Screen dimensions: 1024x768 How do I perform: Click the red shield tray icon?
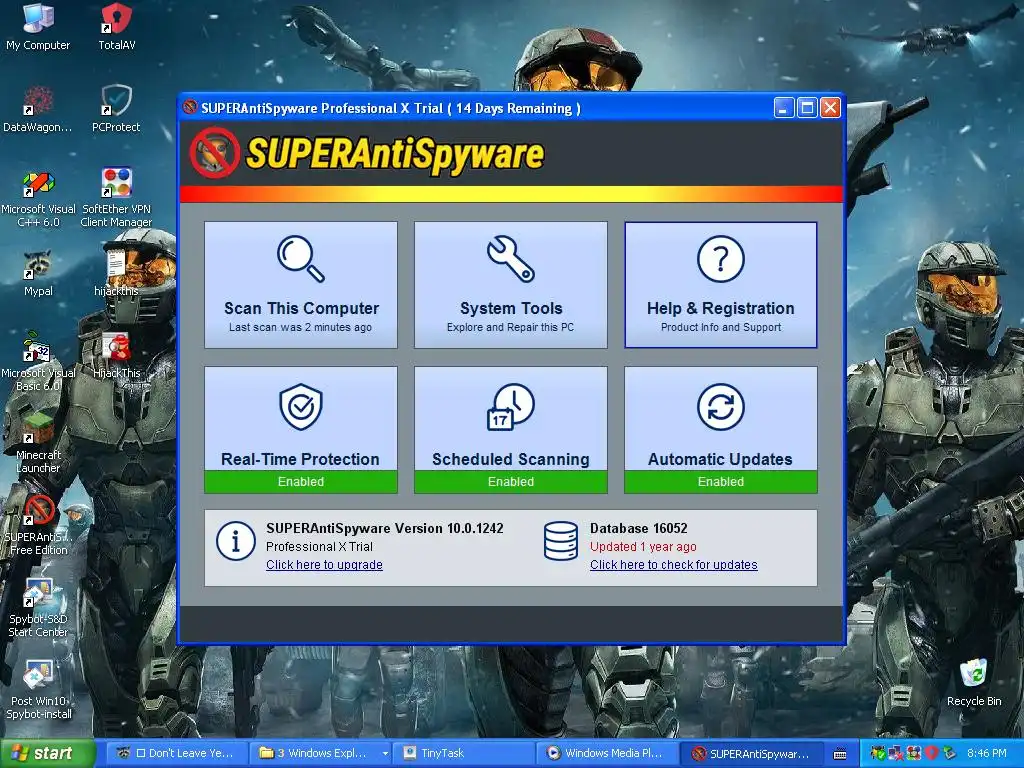click(932, 753)
